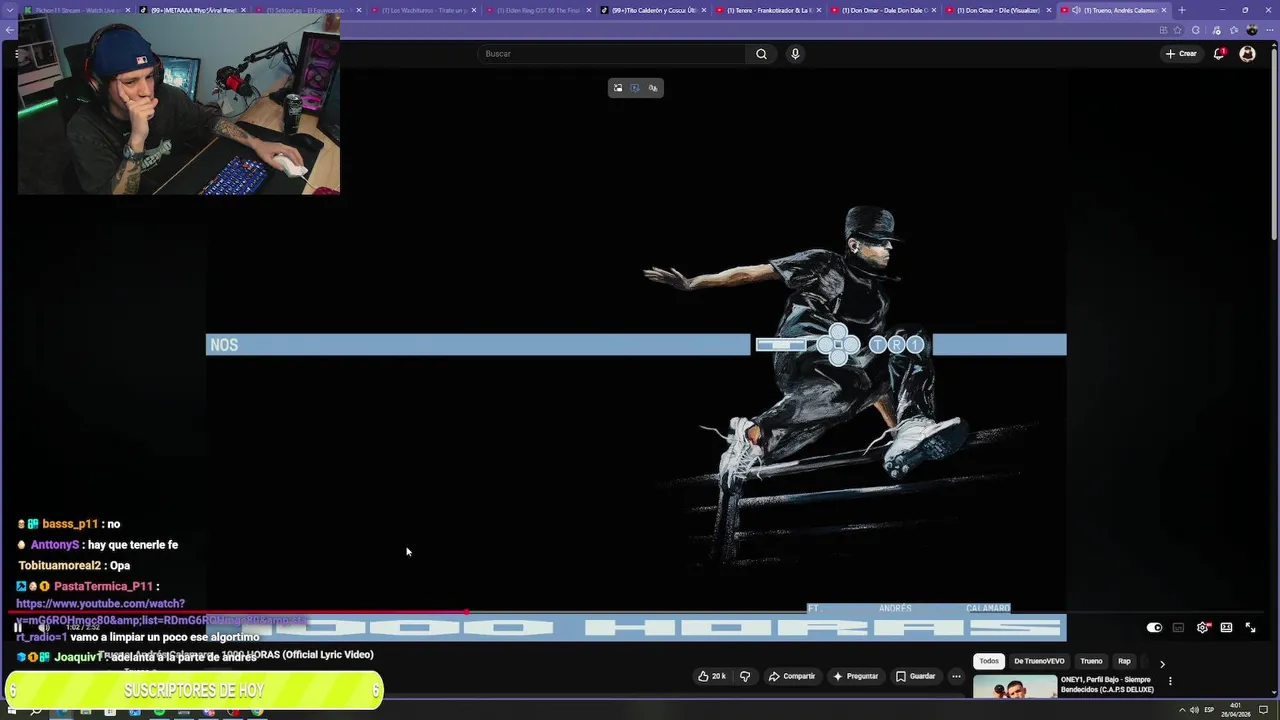
Task: Open the Windows taskbar search
Action: [x=36, y=711]
